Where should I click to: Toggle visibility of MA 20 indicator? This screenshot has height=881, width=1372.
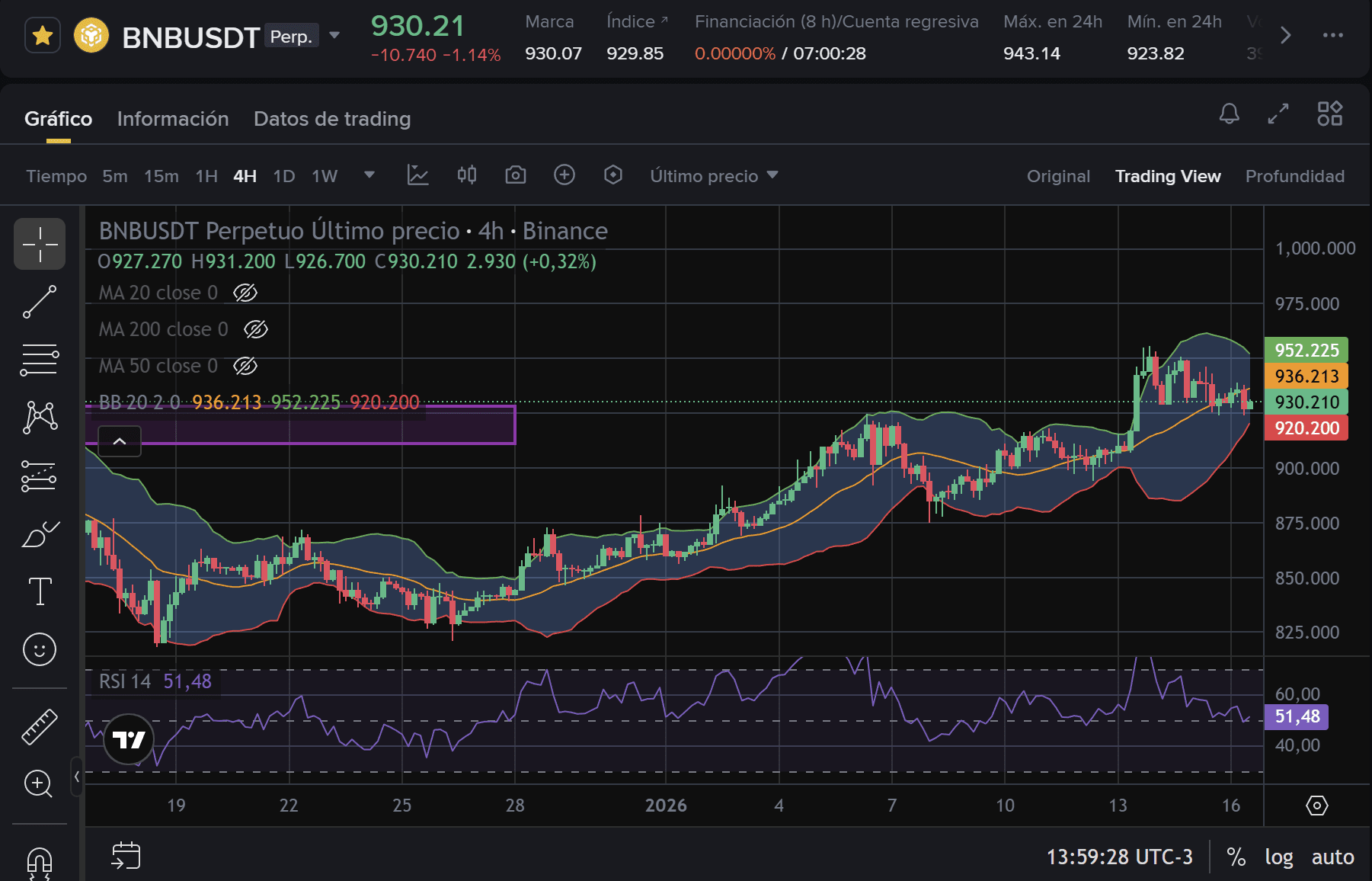(245, 293)
